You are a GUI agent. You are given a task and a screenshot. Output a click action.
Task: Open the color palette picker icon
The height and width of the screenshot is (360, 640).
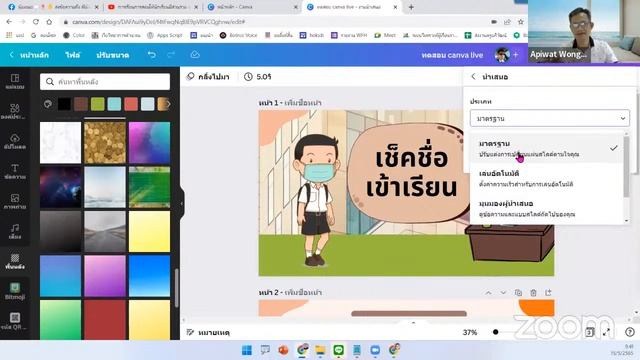click(48, 104)
